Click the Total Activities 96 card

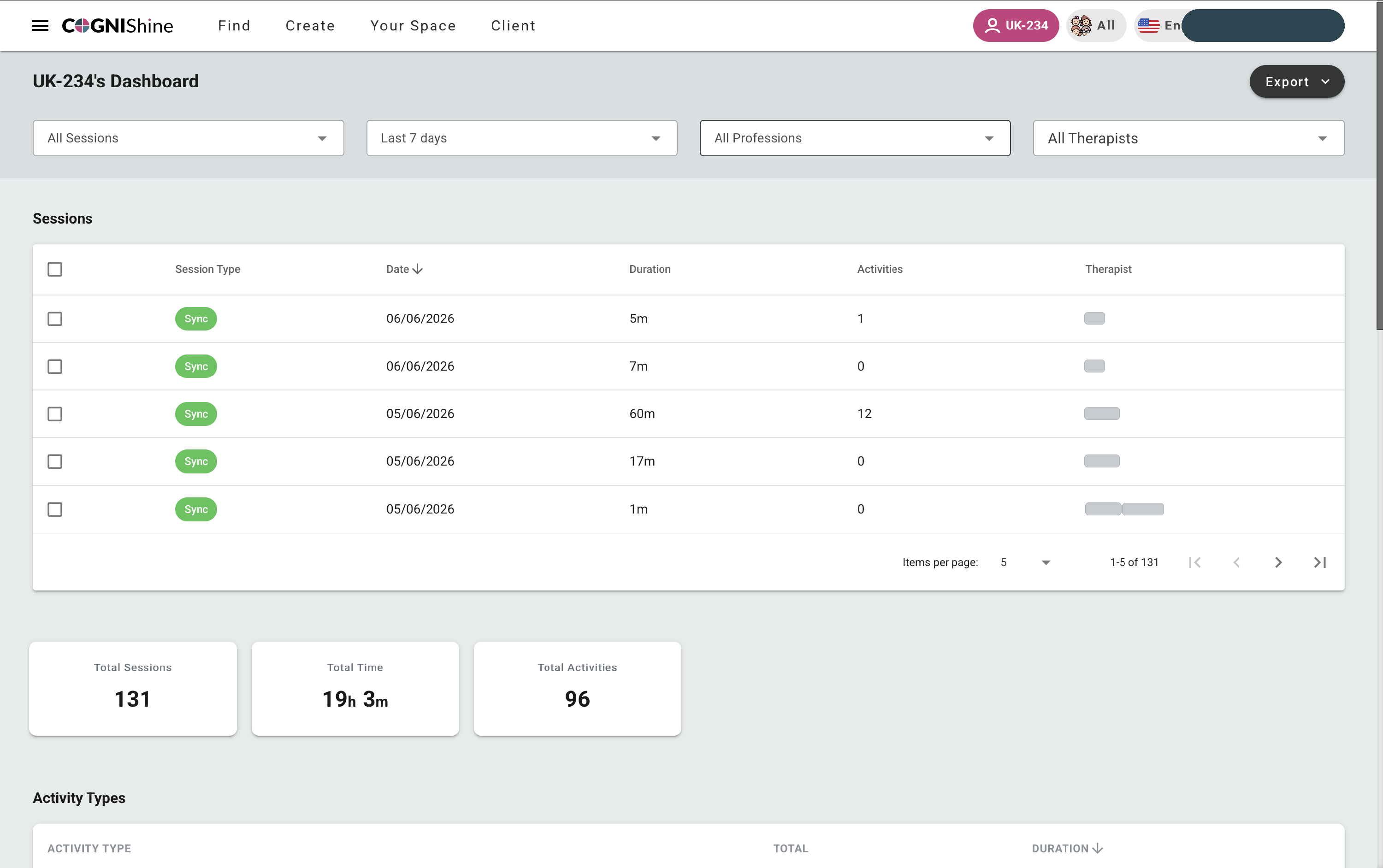point(577,688)
